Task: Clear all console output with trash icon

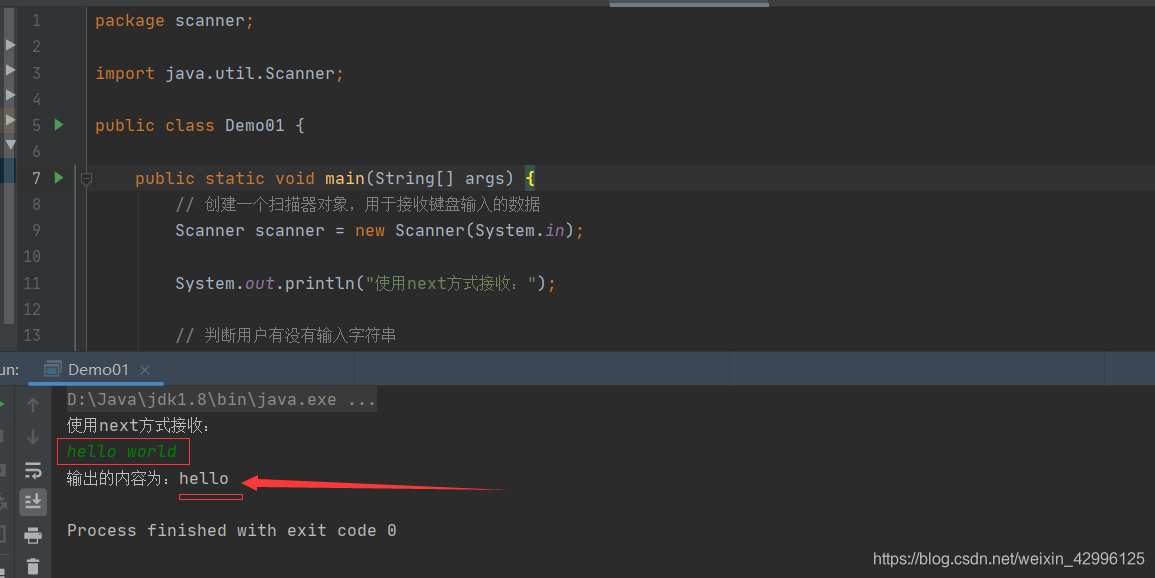Action: click(33, 566)
